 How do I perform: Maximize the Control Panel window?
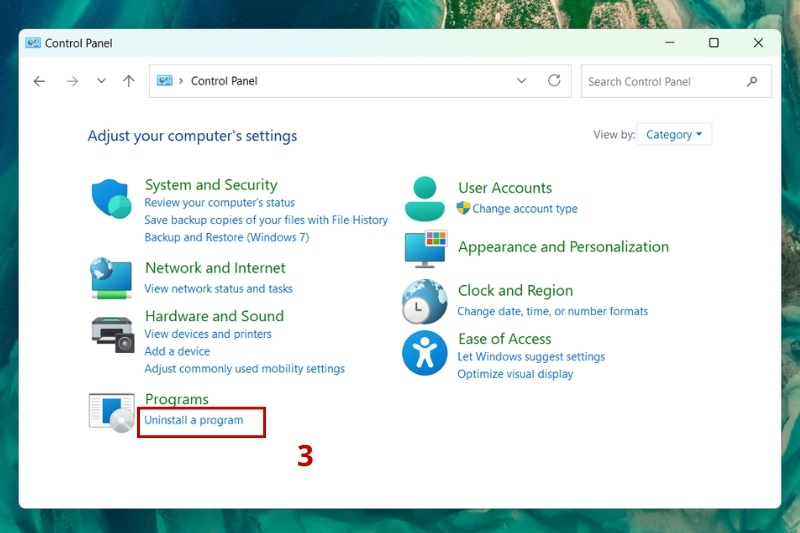tap(714, 43)
